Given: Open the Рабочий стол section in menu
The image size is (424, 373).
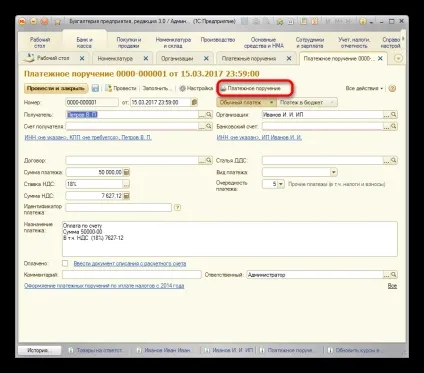Looking at the screenshot, I should point(40,43).
